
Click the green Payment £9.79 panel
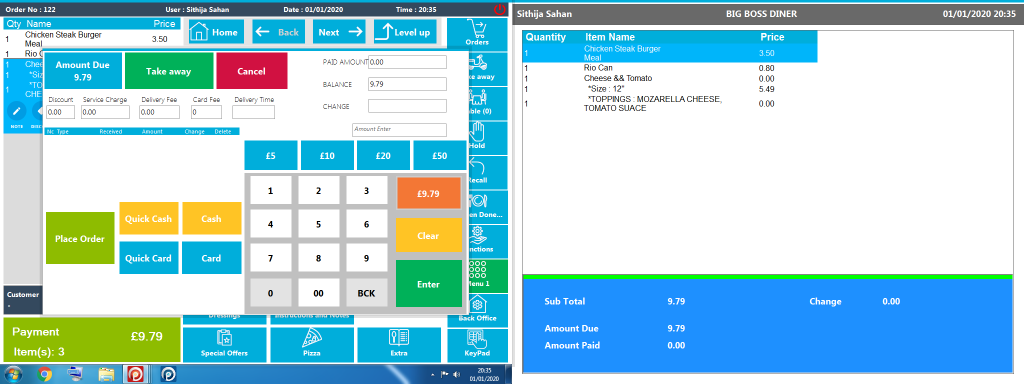click(x=91, y=340)
